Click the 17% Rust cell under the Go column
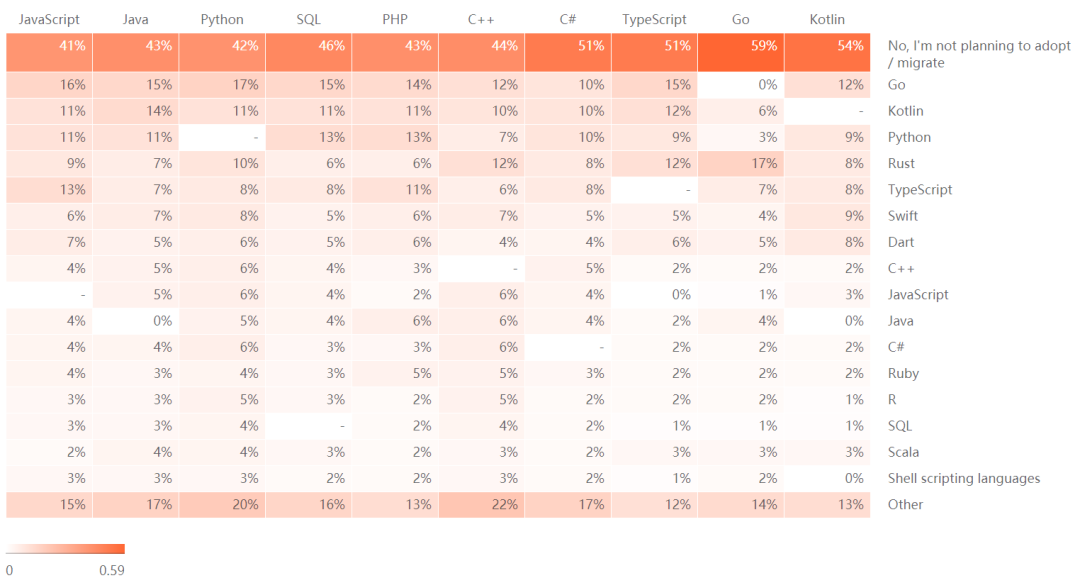The image size is (1080, 578). (740, 163)
